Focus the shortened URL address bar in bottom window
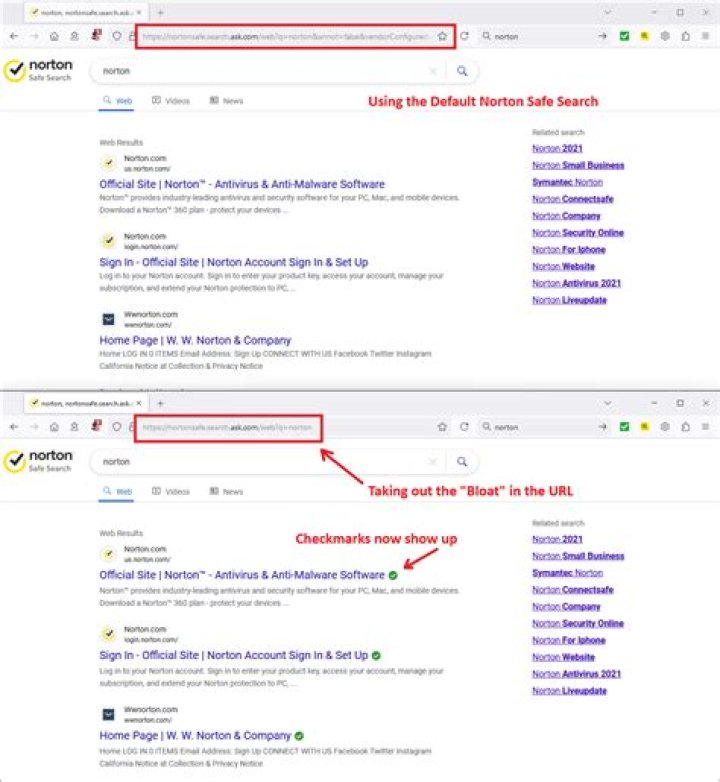The height and width of the screenshot is (782, 720). [227, 427]
